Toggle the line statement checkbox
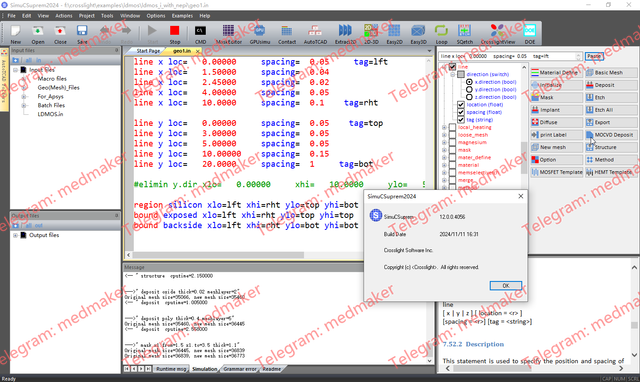This screenshot has width=640, height=382. click(x=452, y=67)
